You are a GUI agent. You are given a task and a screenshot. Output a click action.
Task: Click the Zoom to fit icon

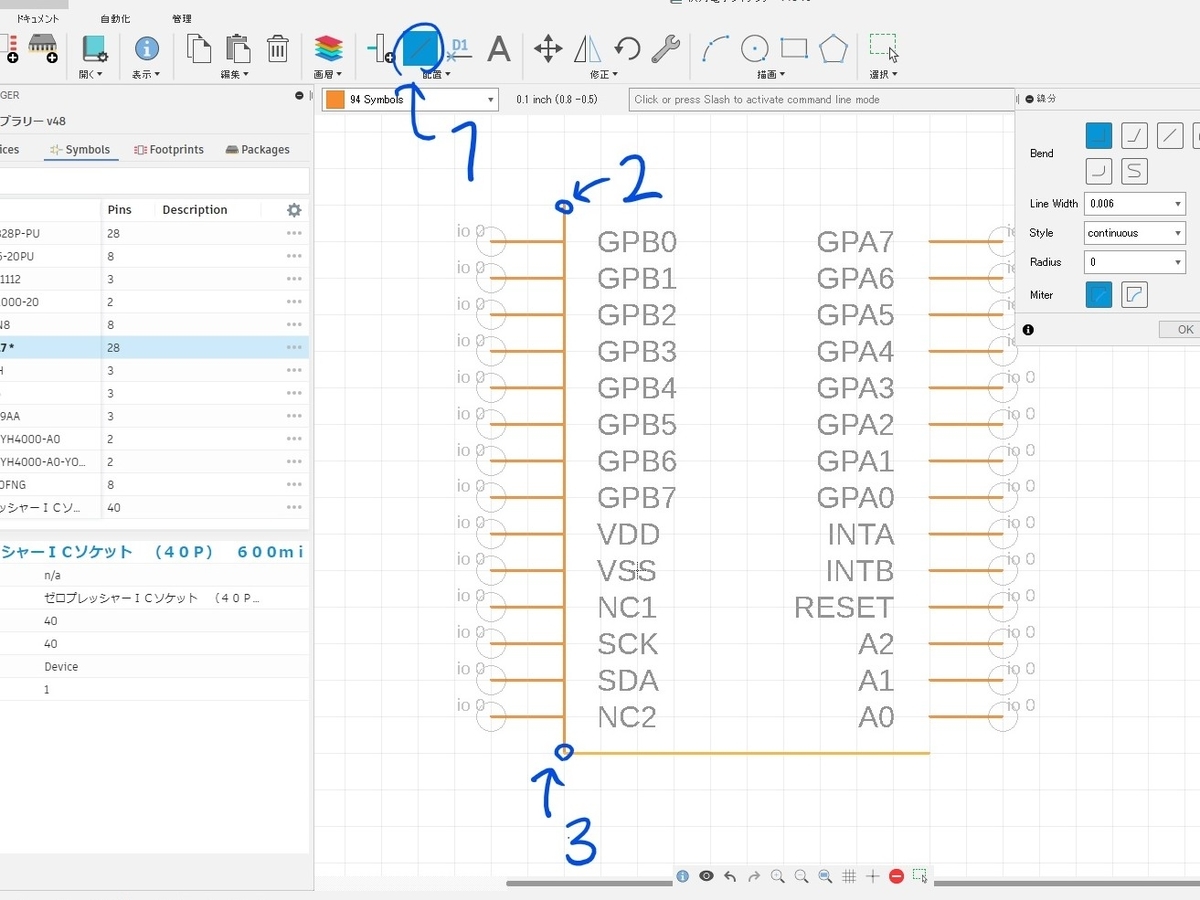pyautogui.click(x=825, y=876)
